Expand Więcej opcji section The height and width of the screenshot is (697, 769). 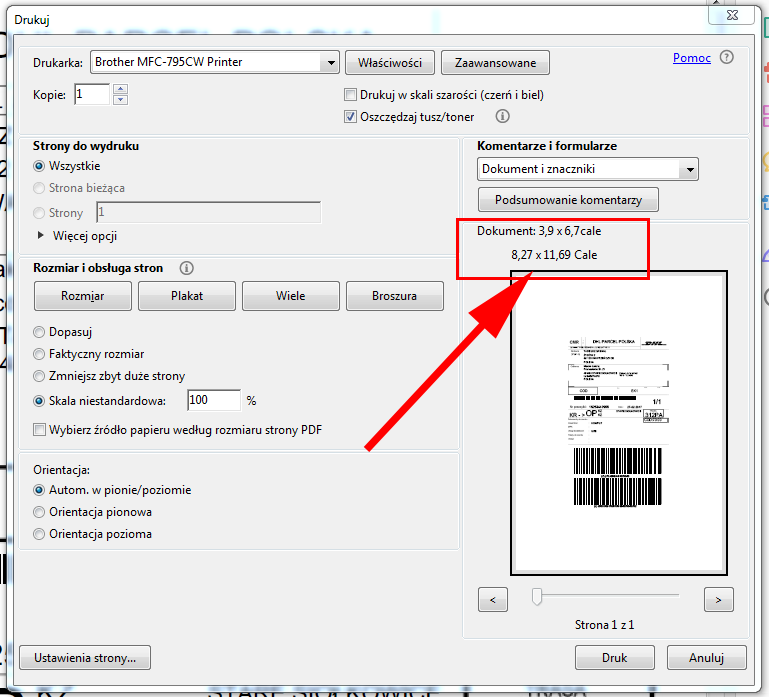point(42,236)
